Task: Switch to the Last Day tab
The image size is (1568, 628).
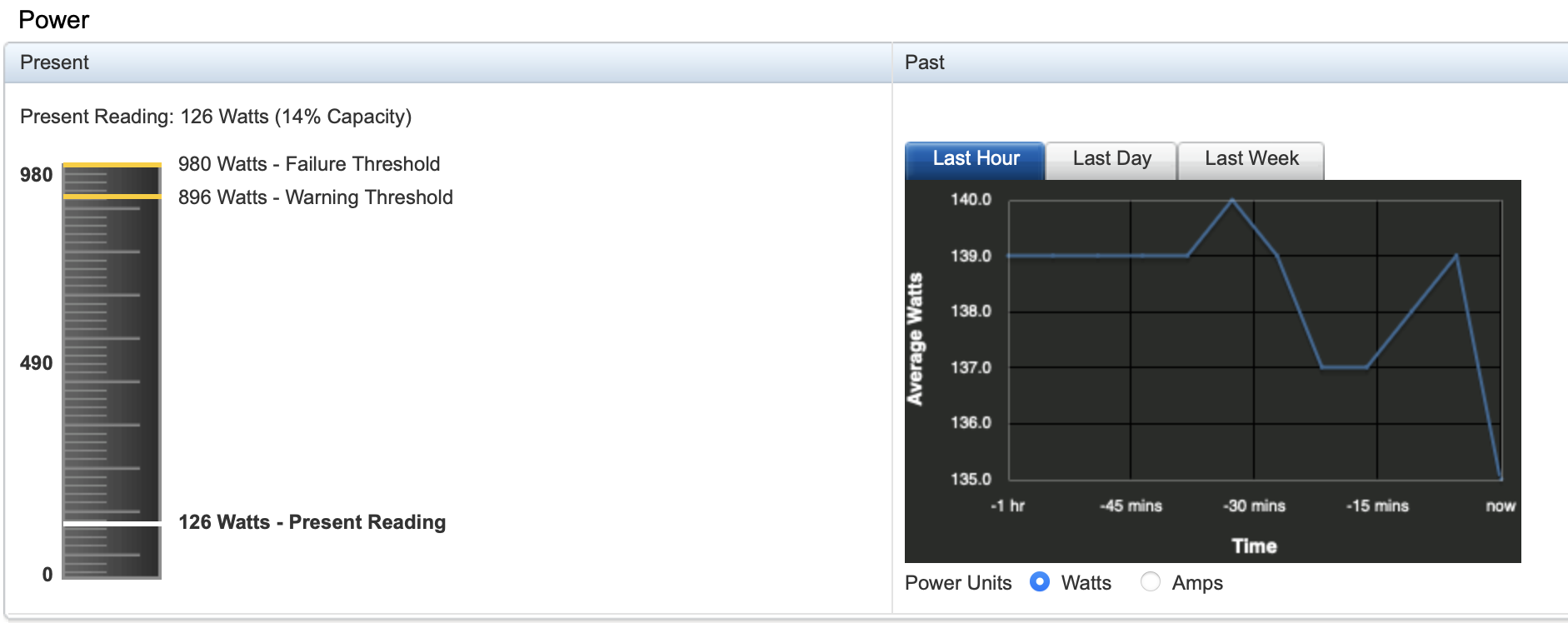Action: [x=1111, y=160]
